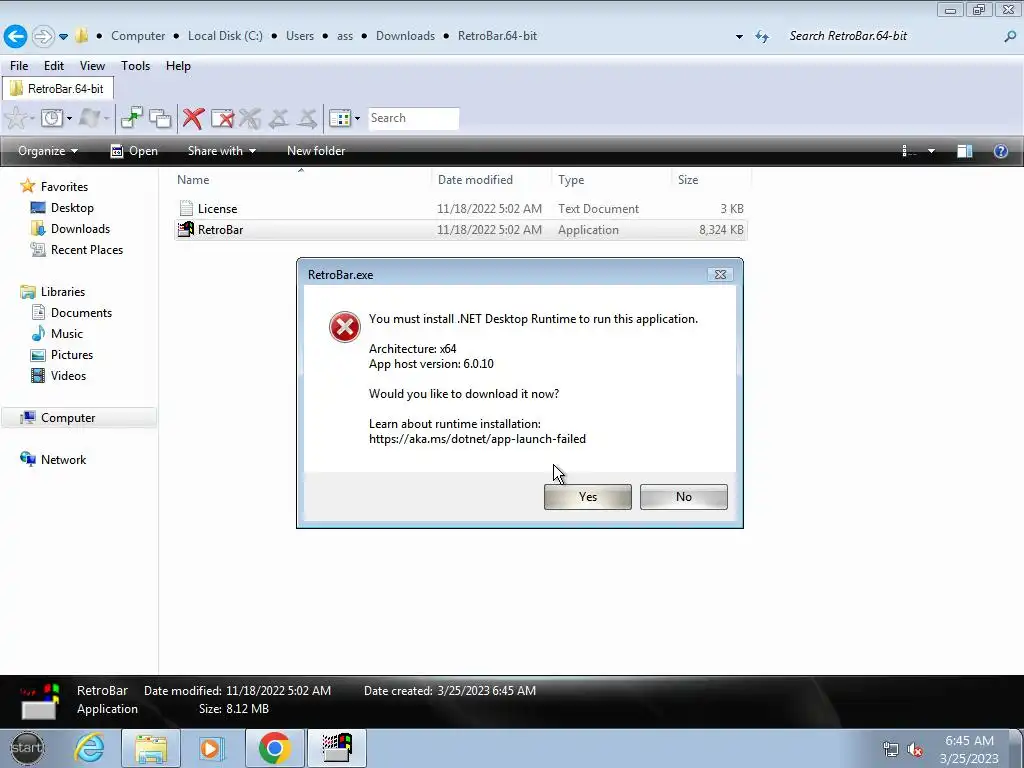Open Windows Explorer from the taskbar

[151, 748]
